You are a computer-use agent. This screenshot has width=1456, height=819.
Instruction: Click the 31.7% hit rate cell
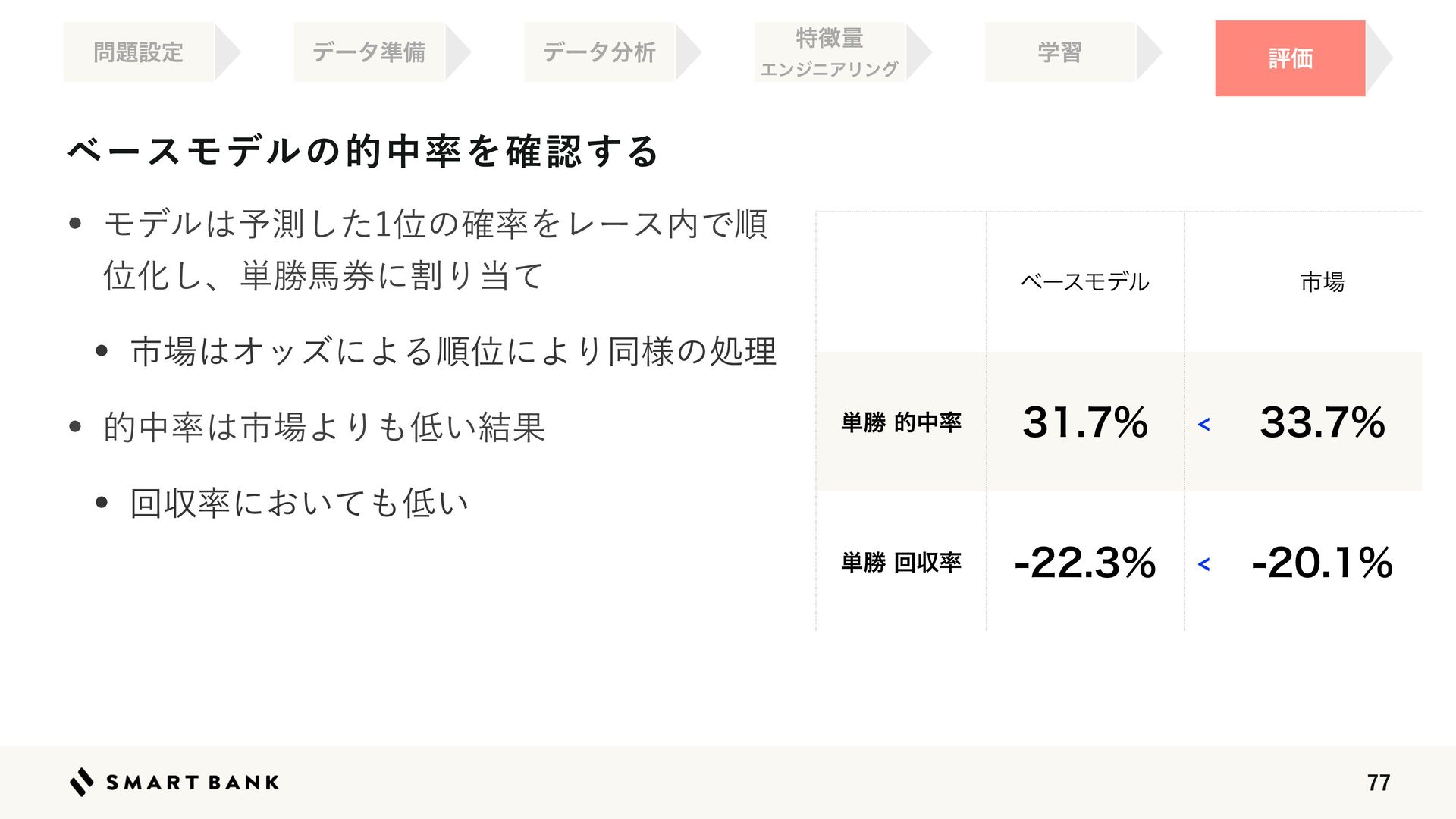coord(1084,422)
